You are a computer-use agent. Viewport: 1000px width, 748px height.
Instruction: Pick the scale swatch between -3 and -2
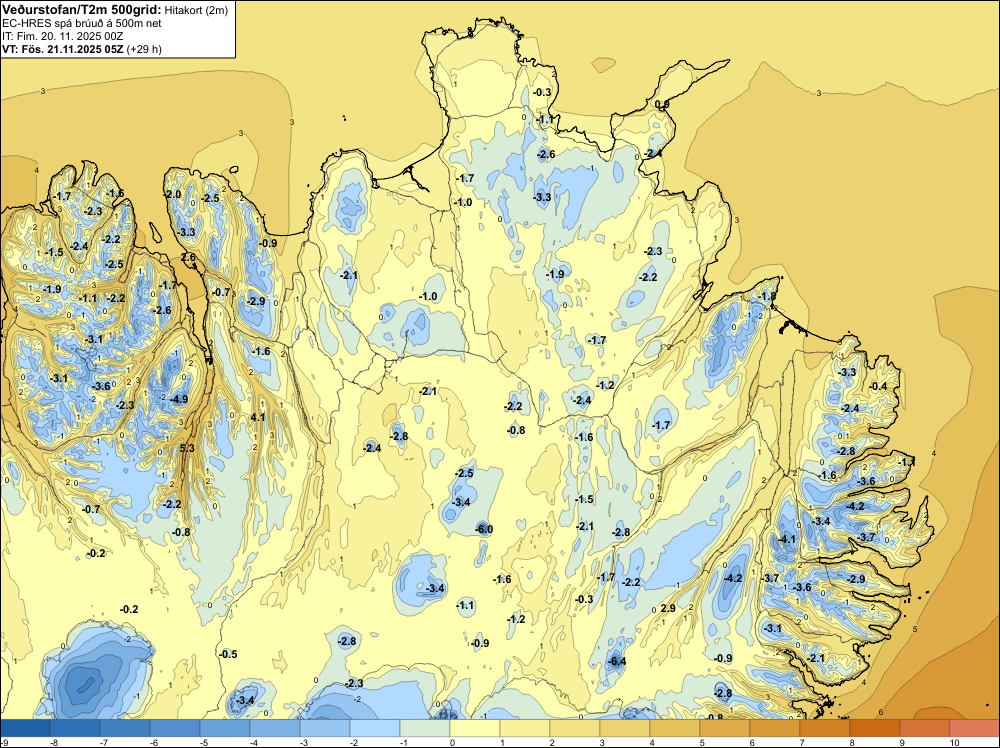(x=325, y=728)
